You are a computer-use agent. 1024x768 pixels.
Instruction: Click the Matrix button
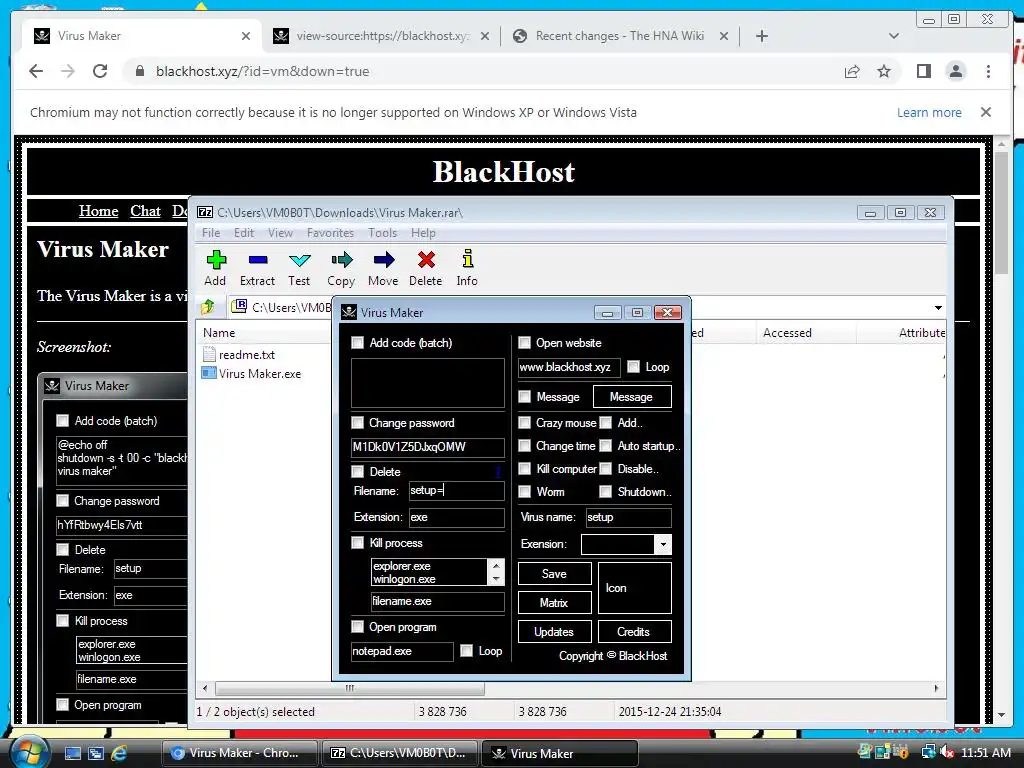click(x=554, y=603)
